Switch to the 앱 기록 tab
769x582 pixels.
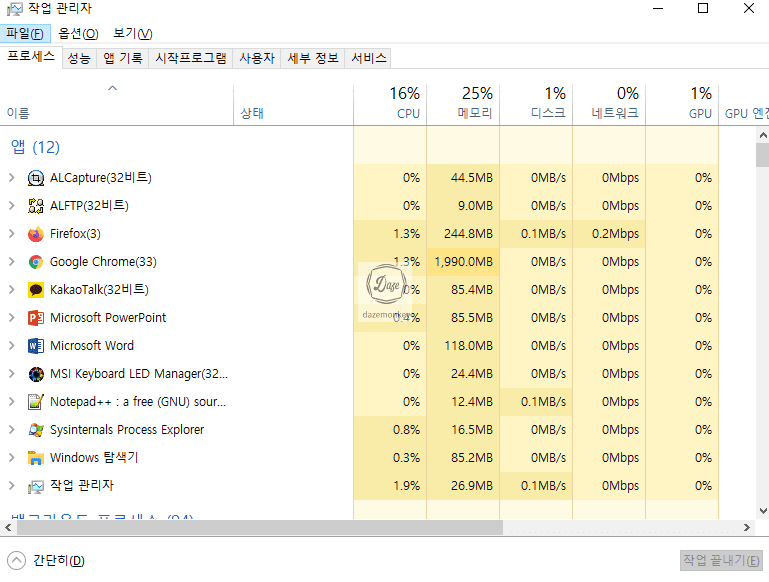123,58
